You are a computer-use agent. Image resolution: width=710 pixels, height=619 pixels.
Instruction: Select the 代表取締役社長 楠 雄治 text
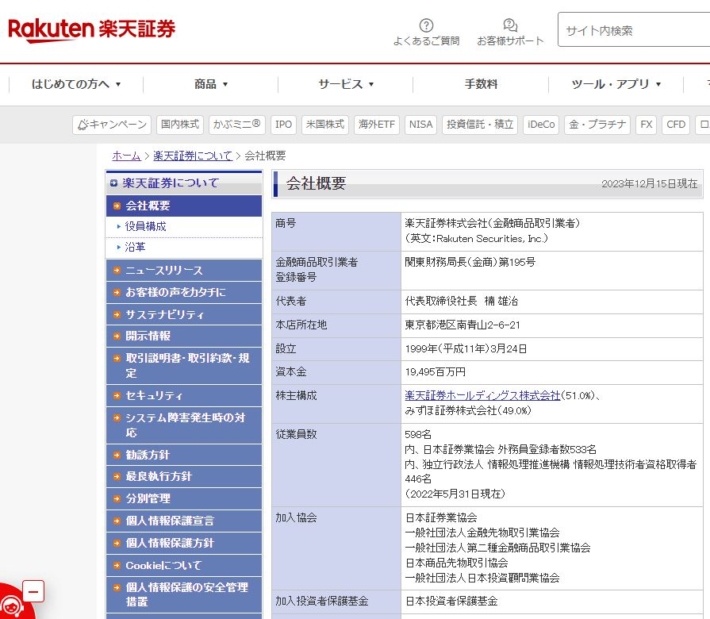pyautogui.click(x=461, y=301)
